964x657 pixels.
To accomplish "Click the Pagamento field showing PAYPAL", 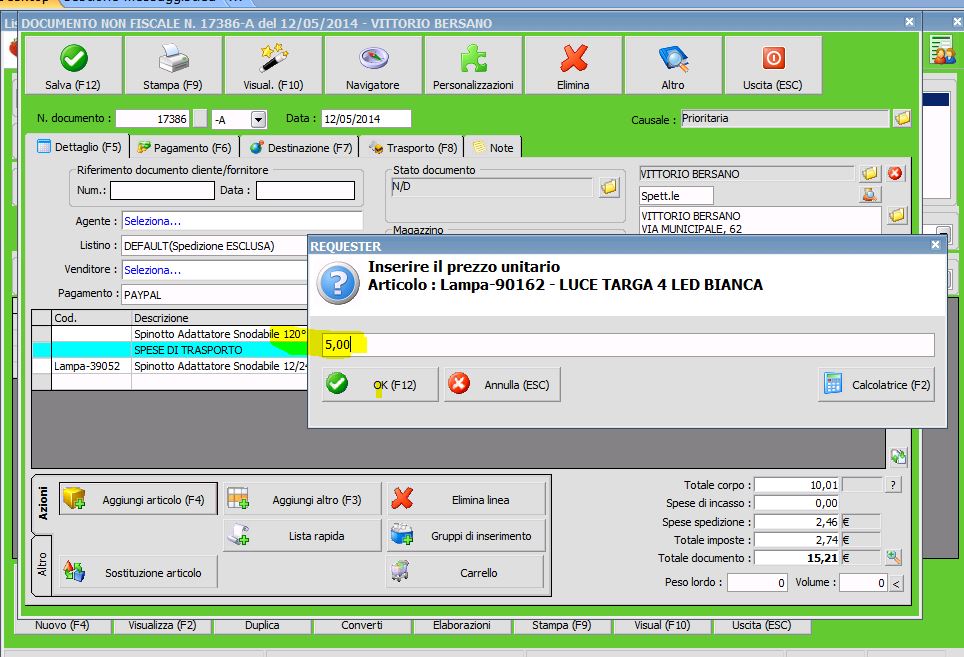I will click(215, 294).
